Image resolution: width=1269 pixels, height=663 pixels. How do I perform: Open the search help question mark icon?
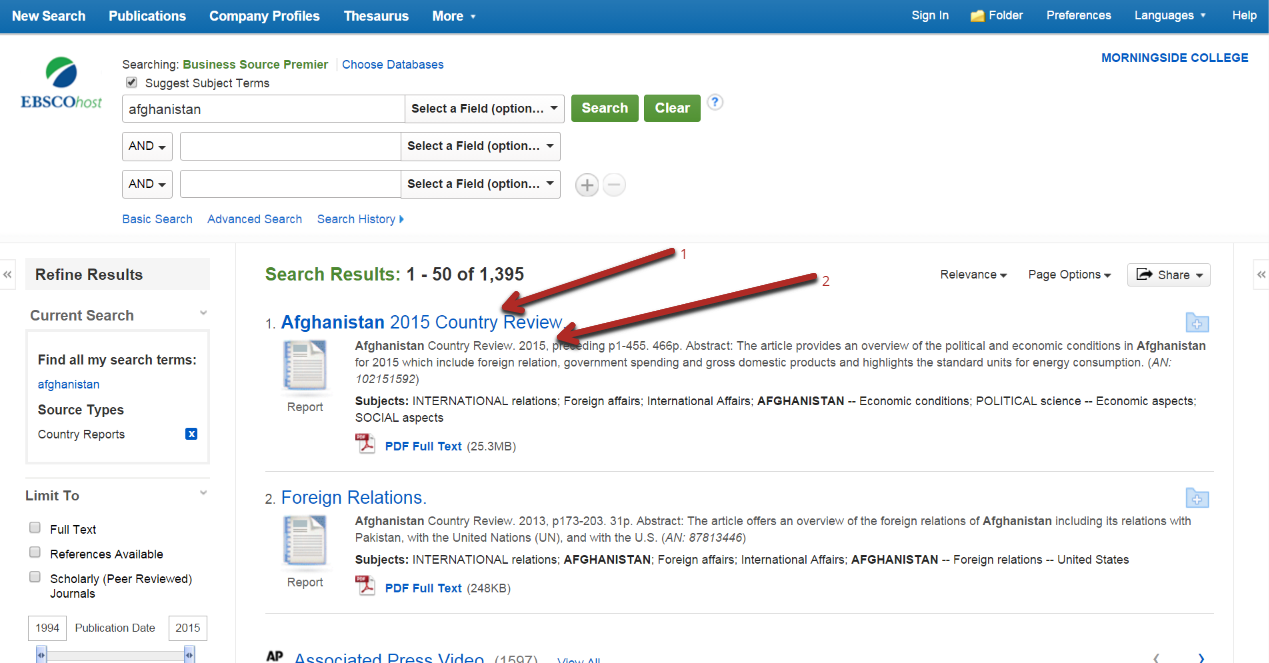715,102
